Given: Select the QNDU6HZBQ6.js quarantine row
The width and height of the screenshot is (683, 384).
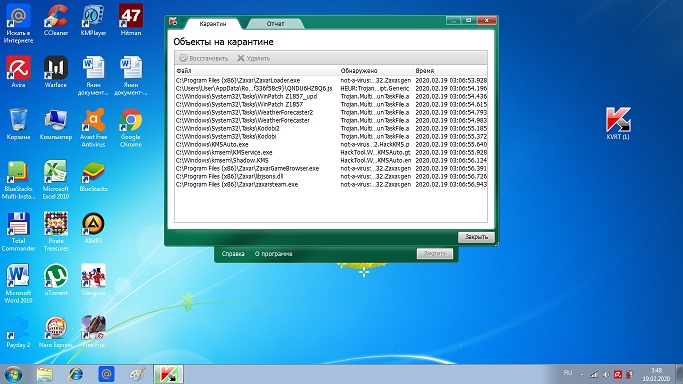Looking at the screenshot, I should [331, 88].
